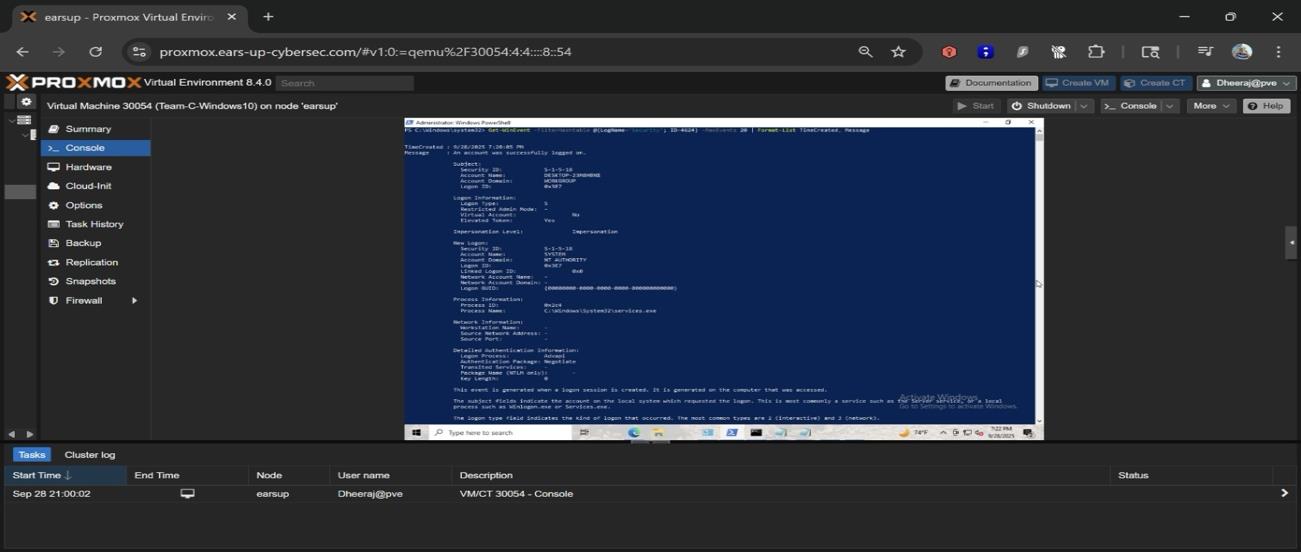Open the Backup section

(95, 243)
